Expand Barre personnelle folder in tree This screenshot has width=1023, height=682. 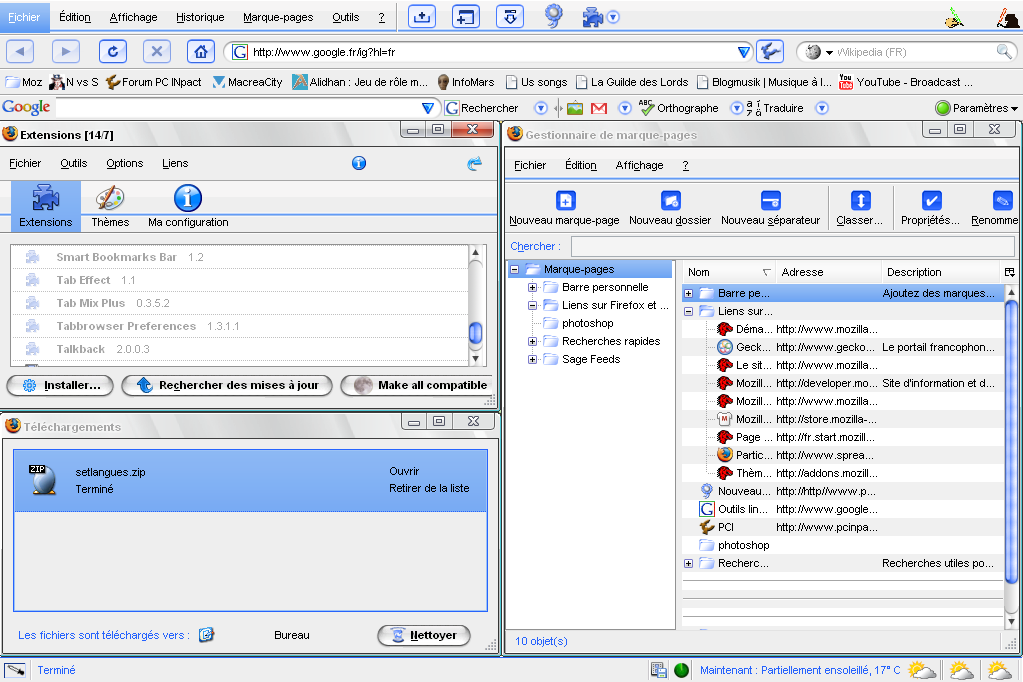click(x=533, y=288)
